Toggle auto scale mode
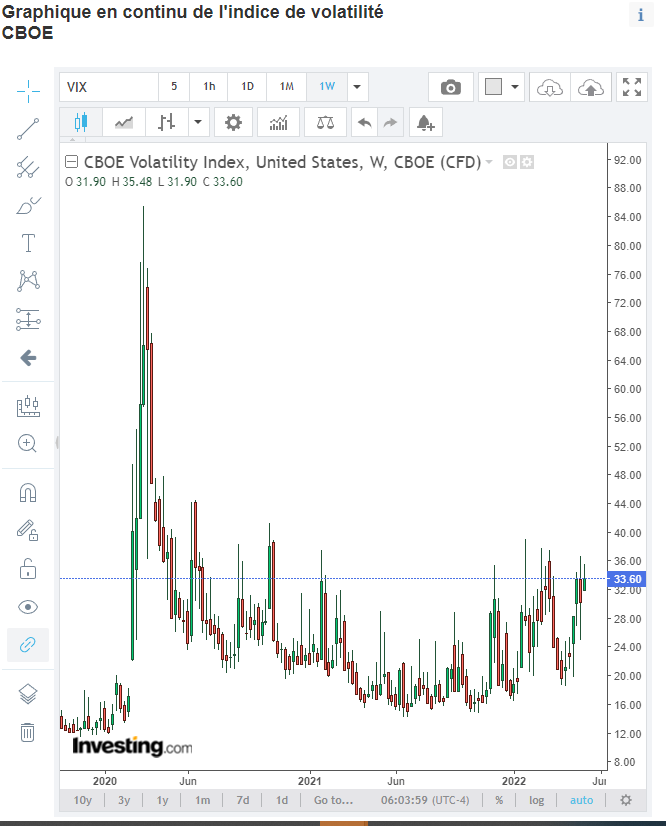 pyautogui.click(x=581, y=800)
